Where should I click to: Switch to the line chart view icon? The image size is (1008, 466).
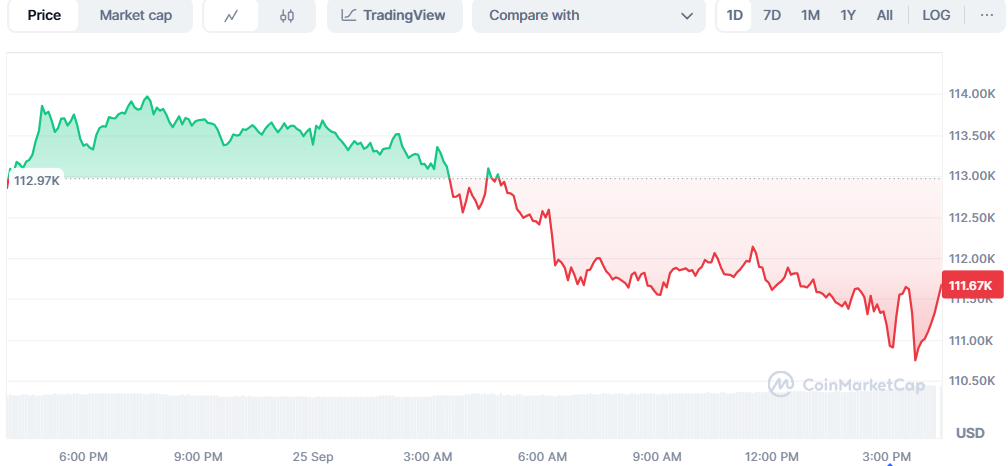[x=231, y=16]
